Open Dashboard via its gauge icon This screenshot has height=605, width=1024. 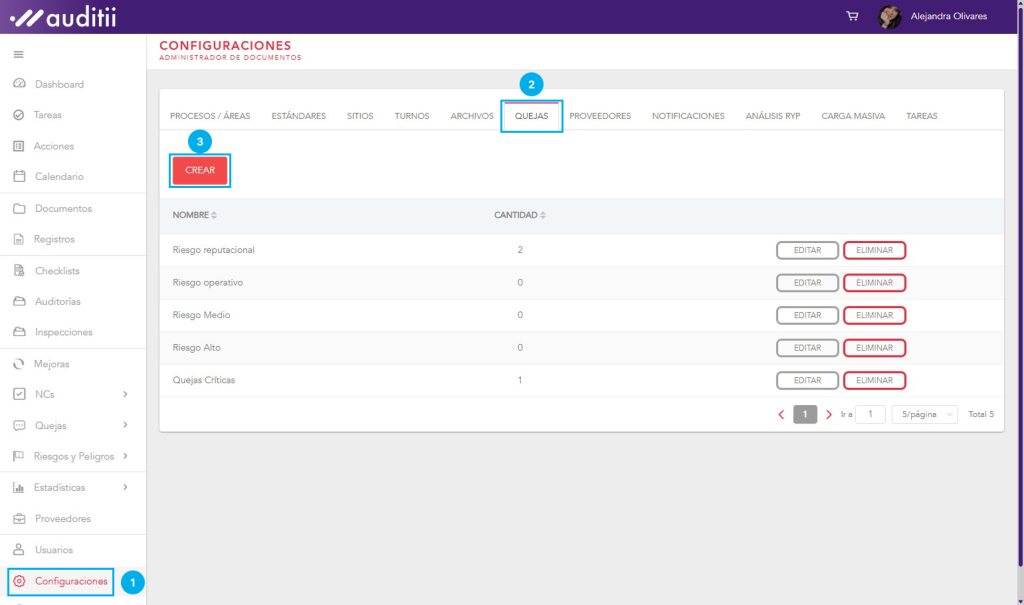pyautogui.click(x=19, y=84)
